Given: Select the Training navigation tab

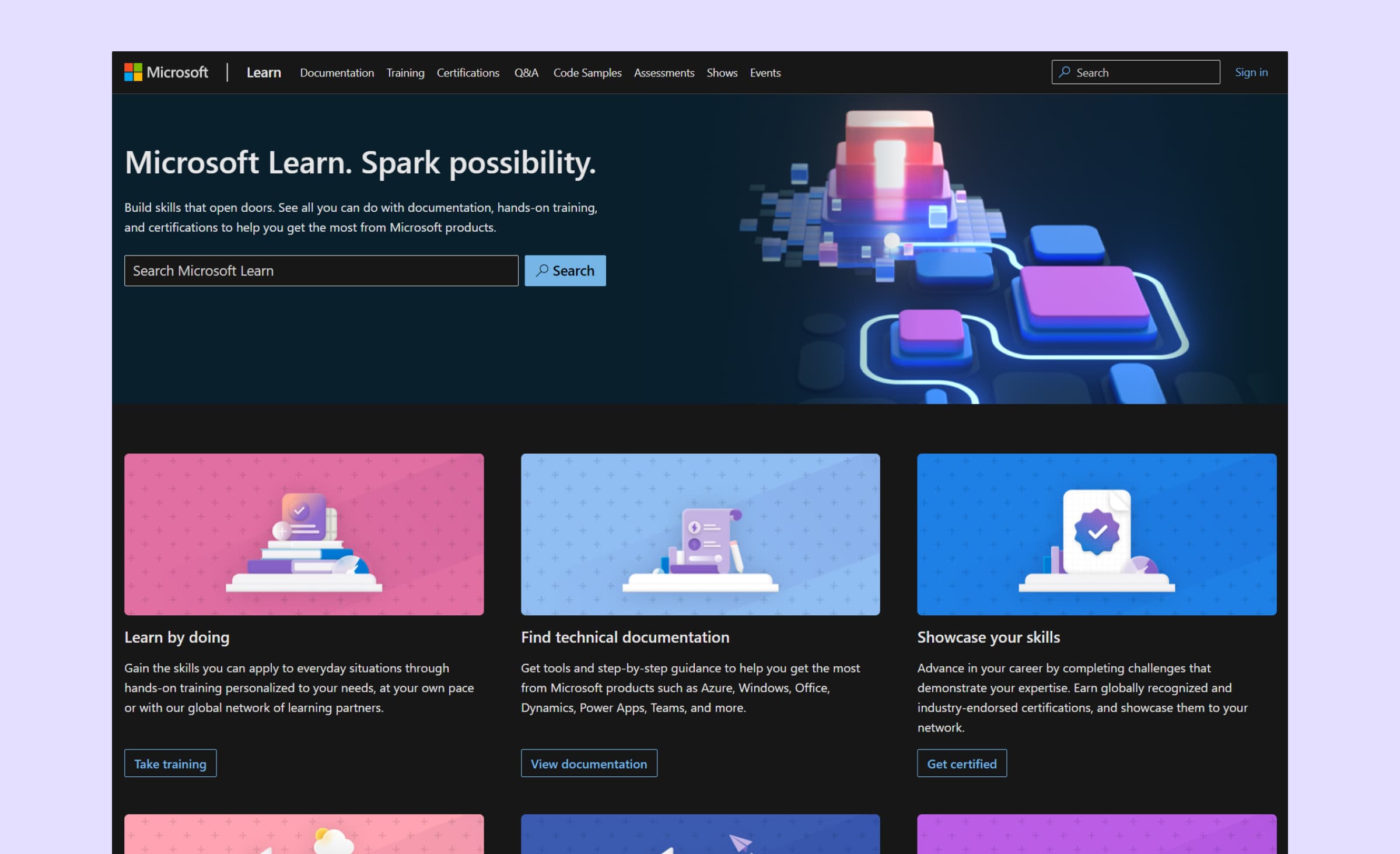Looking at the screenshot, I should (x=405, y=72).
